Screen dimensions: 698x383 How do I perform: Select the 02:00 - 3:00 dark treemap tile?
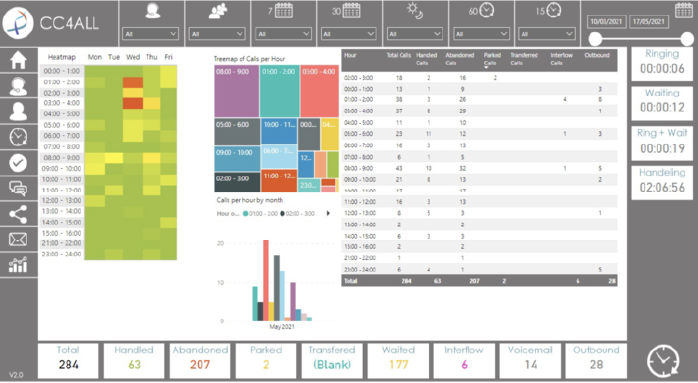tap(237, 183)
